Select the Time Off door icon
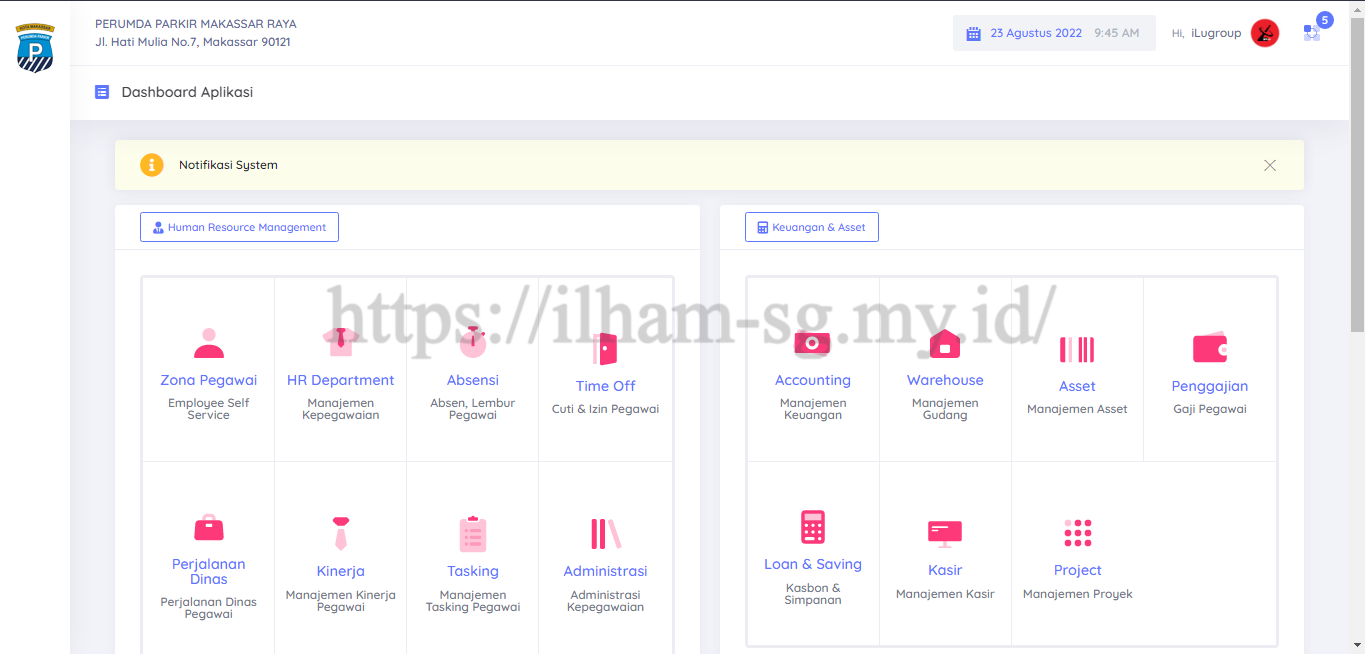 pyautogui.click(x=605, y=349)
